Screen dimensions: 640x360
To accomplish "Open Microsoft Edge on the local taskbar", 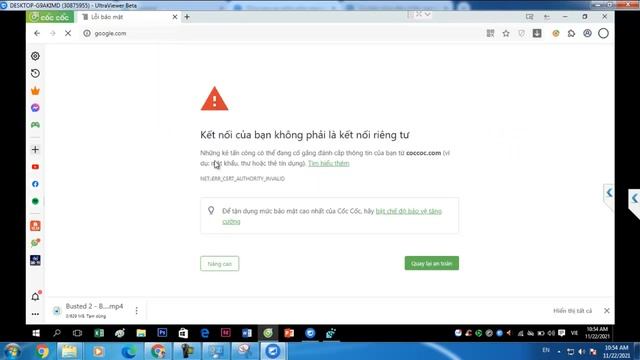I will (x=129, y=351).
